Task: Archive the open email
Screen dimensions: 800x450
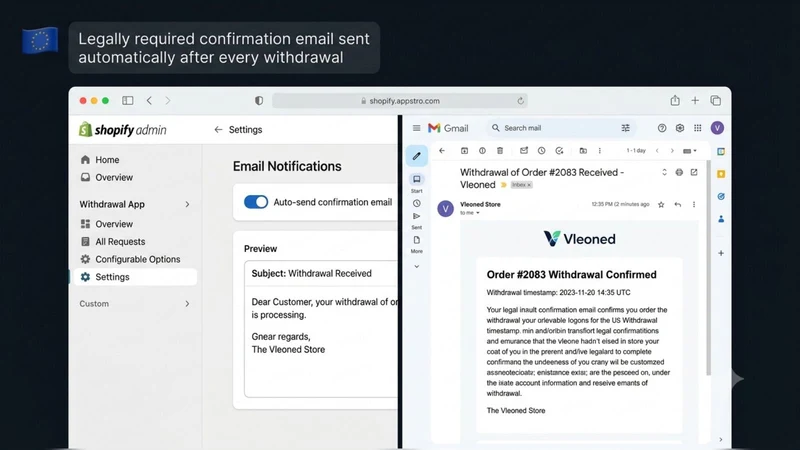Action: coord(464,151)
